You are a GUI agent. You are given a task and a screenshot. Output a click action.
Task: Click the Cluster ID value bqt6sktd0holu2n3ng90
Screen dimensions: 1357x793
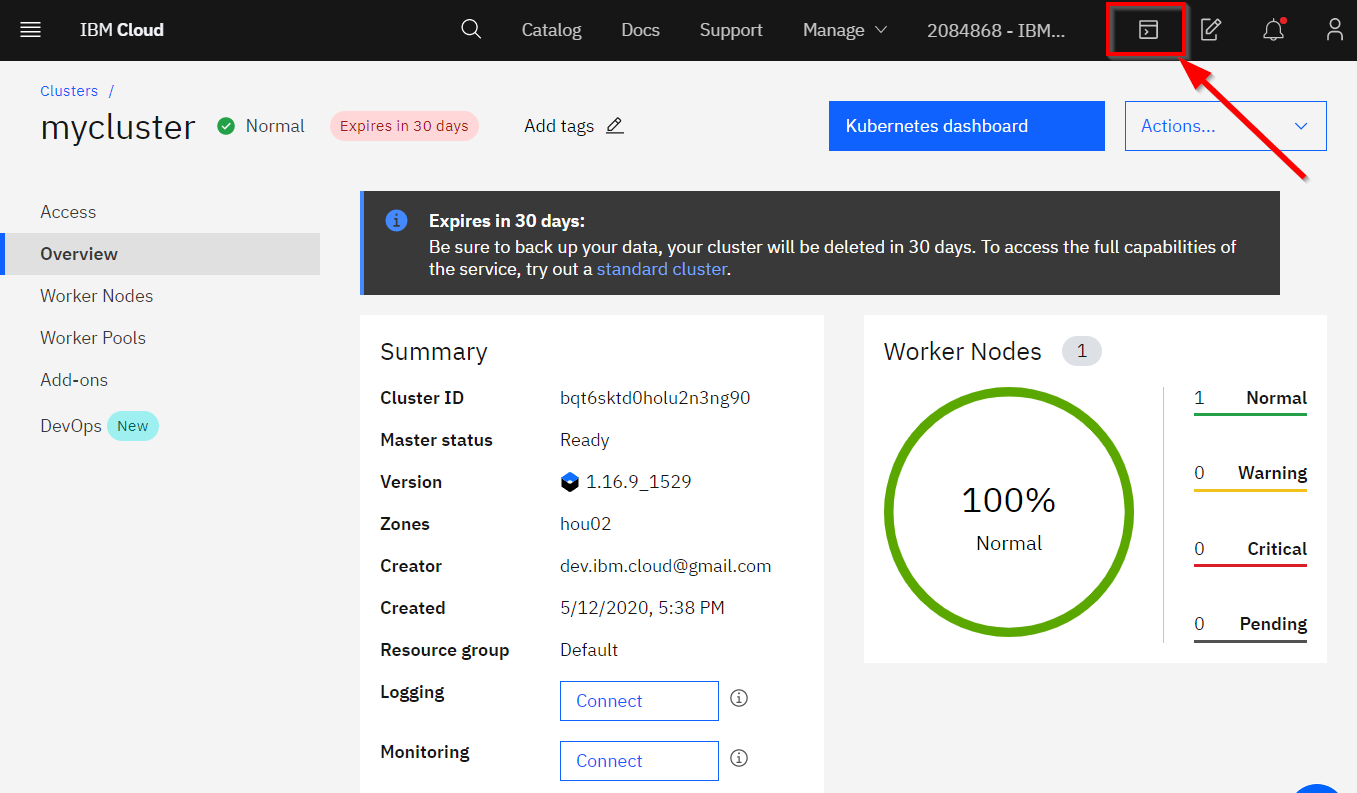coord(655,398)
